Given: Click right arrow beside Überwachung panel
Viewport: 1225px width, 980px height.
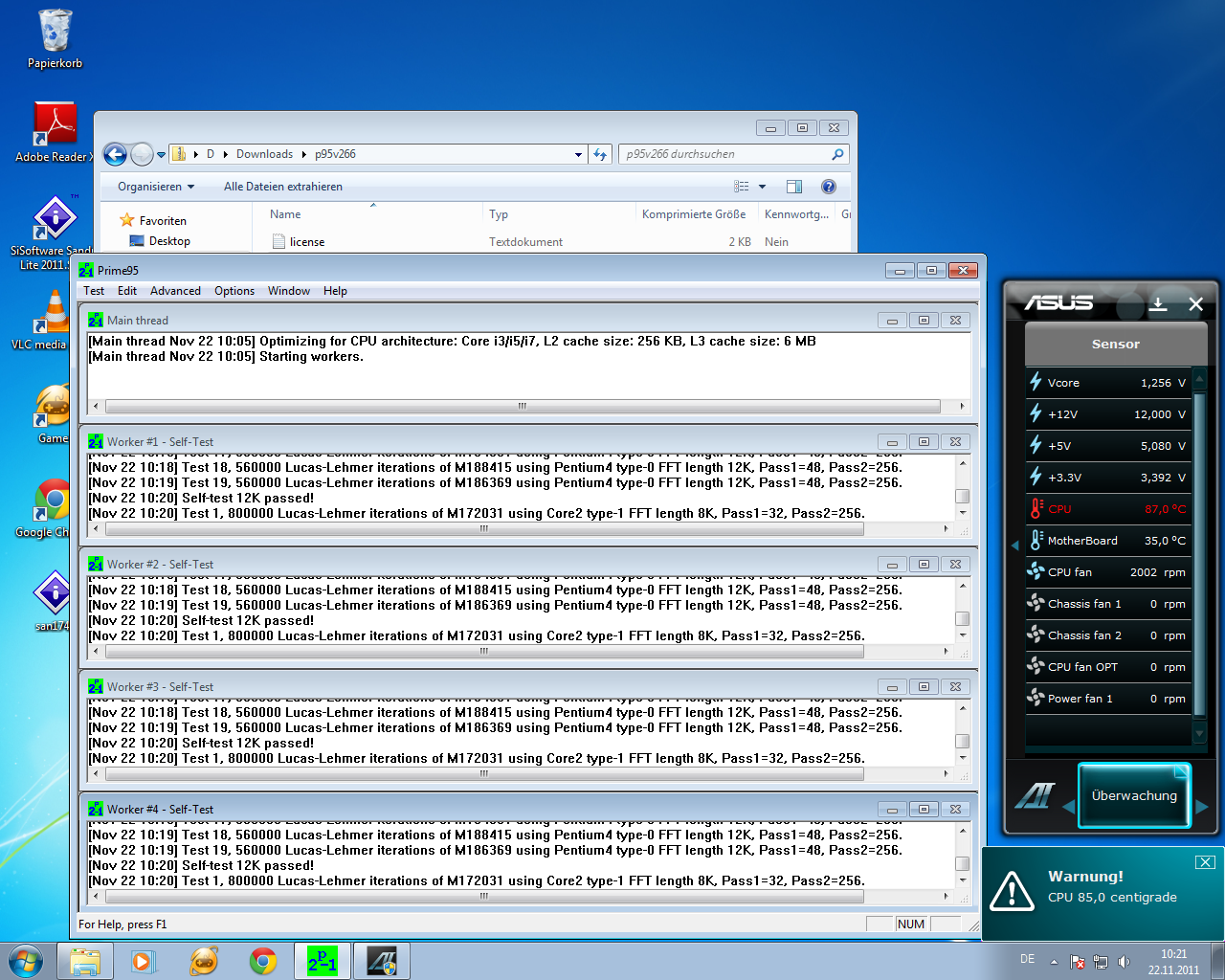Looking at the screenshot, I should pyautogui.click(x=1202, y=807).
